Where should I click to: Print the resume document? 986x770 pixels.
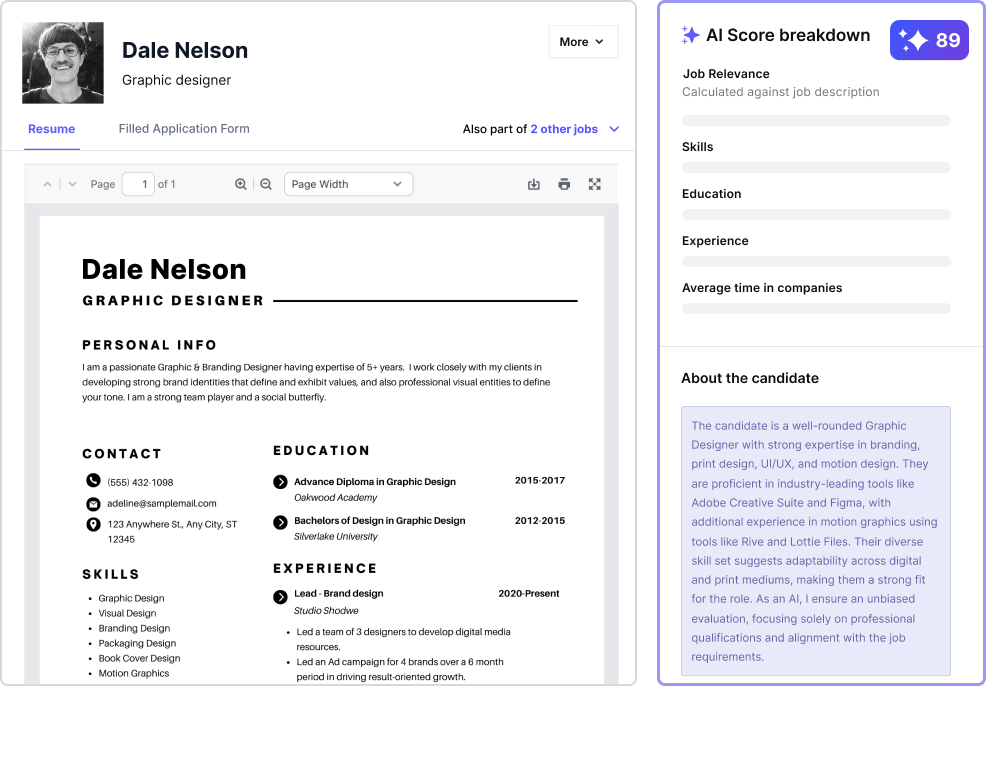click(564, 184)
